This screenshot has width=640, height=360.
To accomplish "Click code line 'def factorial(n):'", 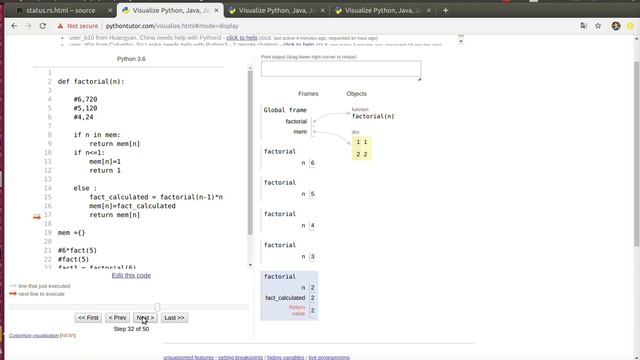I will click(91, 82).
